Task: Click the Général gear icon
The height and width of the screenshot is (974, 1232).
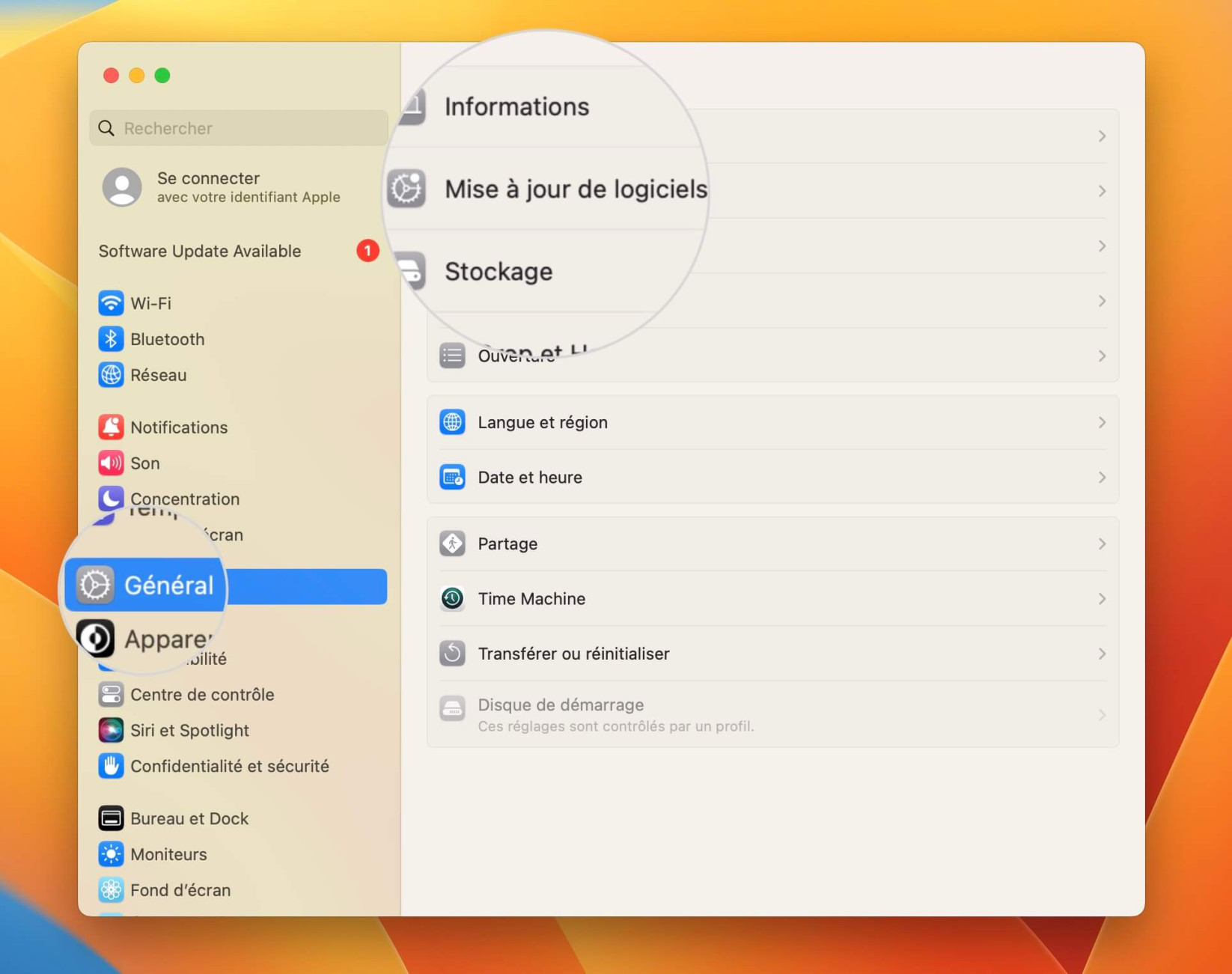Action: (95, 585)
